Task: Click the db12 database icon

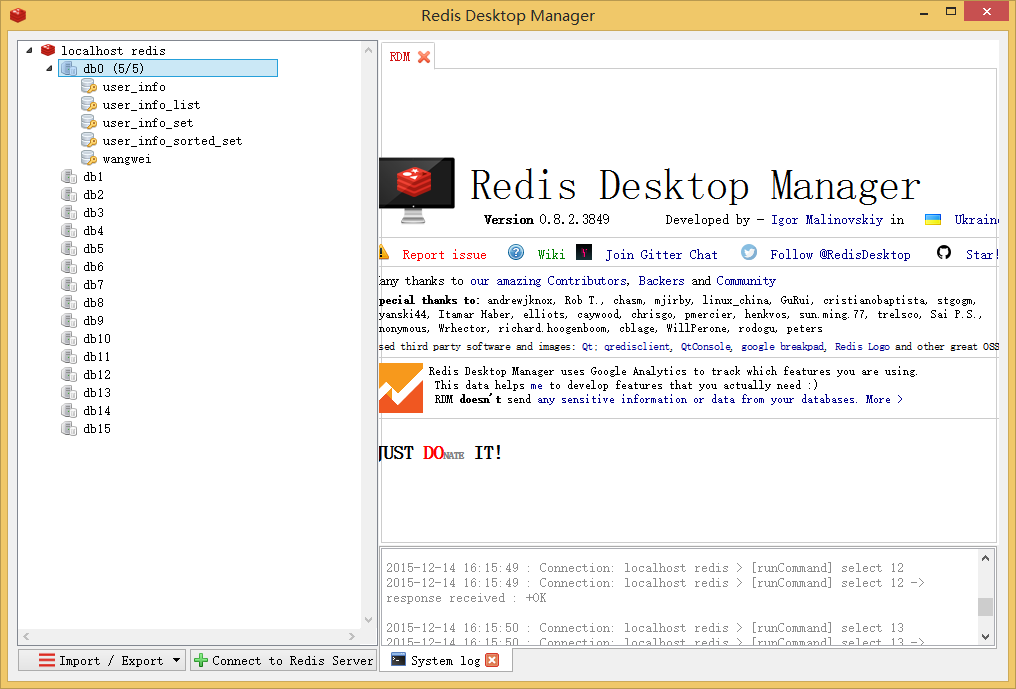Action: click(69, 374)
